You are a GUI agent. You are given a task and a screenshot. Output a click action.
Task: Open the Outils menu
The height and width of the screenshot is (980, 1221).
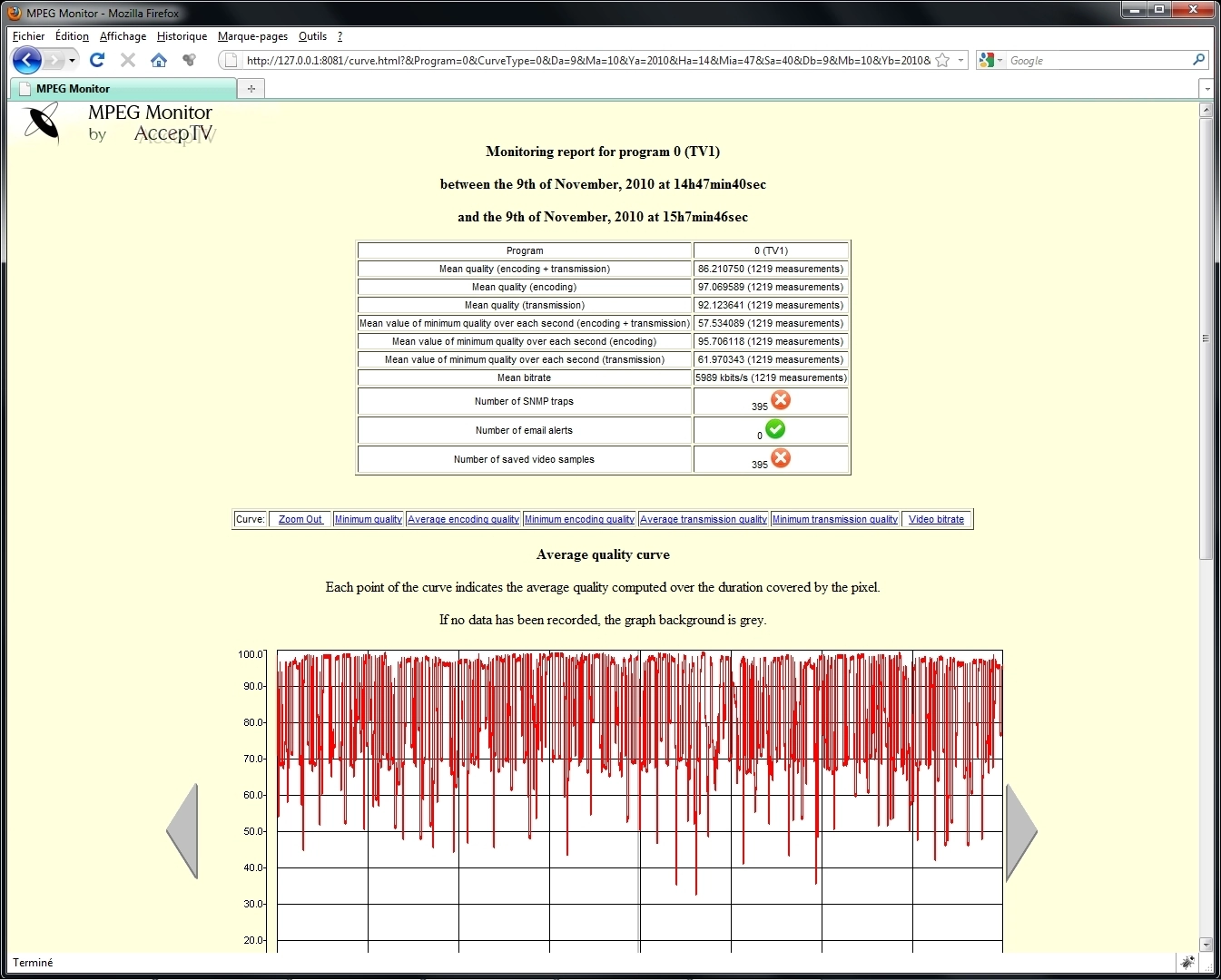click(312, 36)
